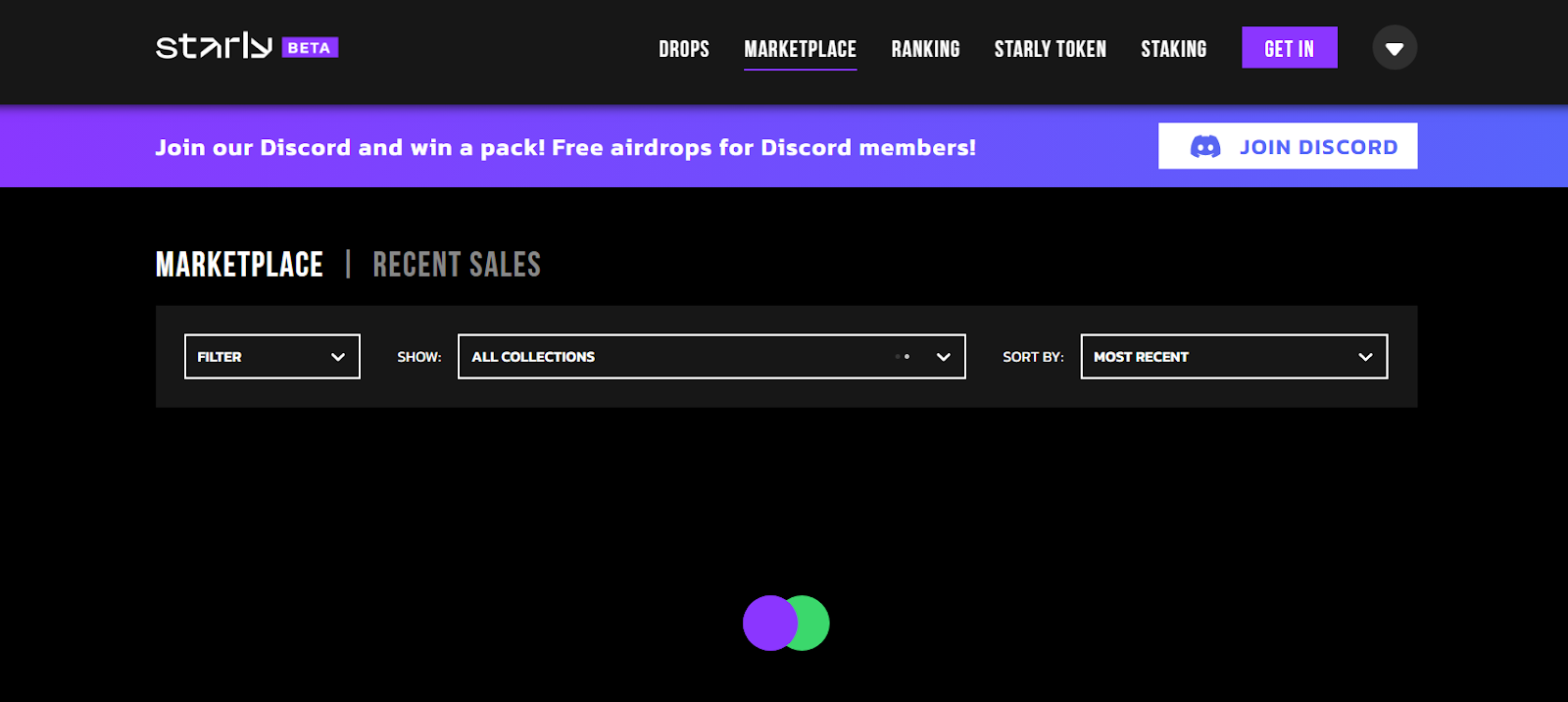Expand the FILTER dropdown
This screenshot has width=1568, height=702.
point(272,357)
